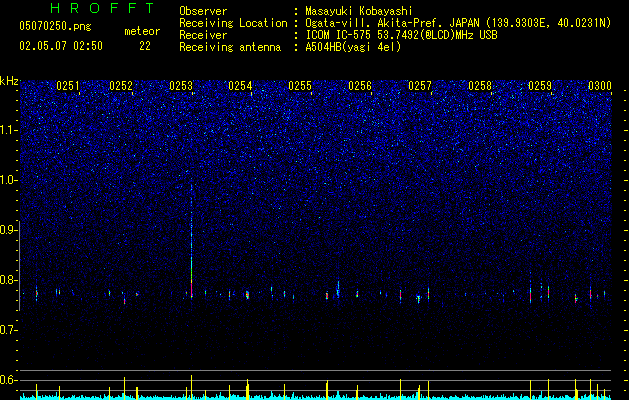Select observer name Masayuki Kobayashi
Screen dimensions: 629x400
[x=359, y=11]
